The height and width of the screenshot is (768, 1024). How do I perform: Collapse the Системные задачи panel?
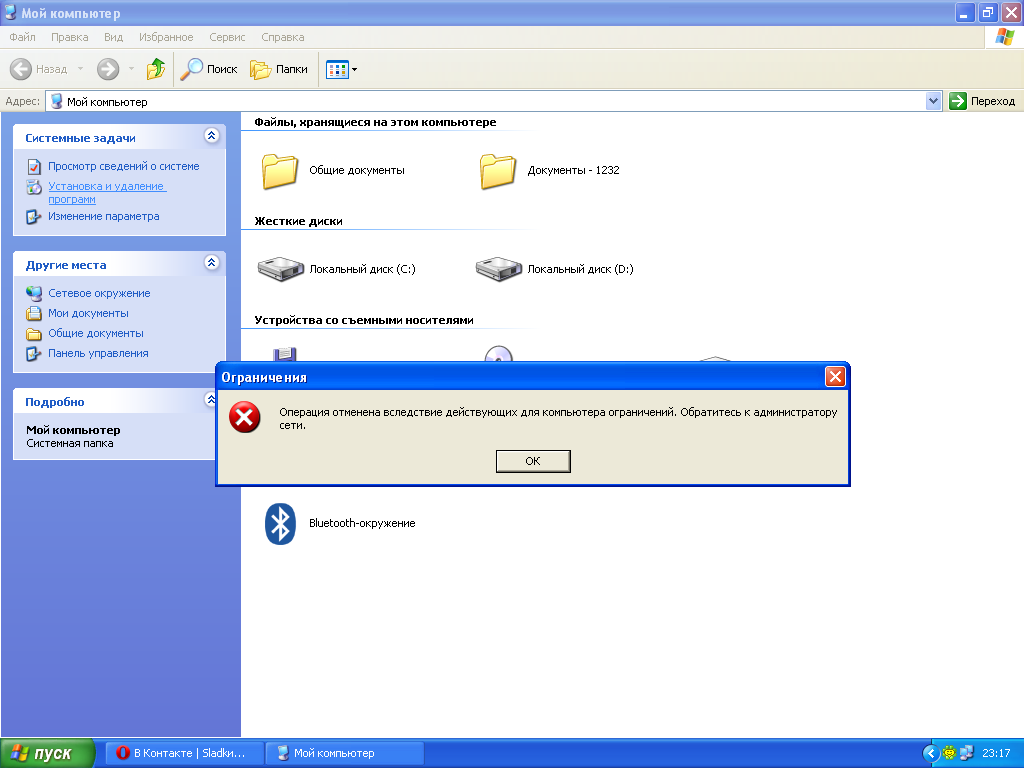[x=211, y=136]
